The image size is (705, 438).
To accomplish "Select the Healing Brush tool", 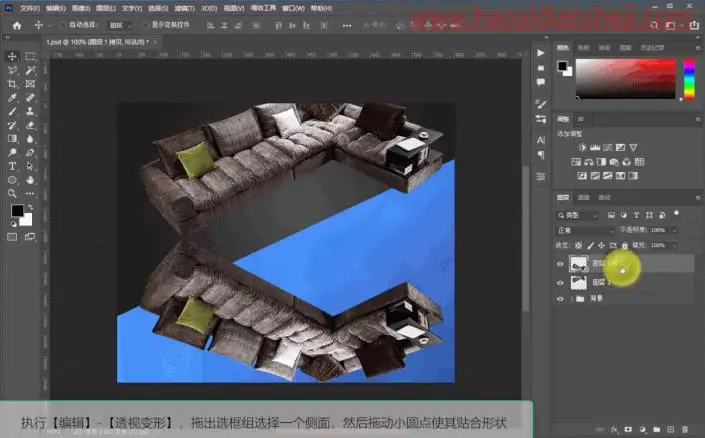I will [30, 98].
